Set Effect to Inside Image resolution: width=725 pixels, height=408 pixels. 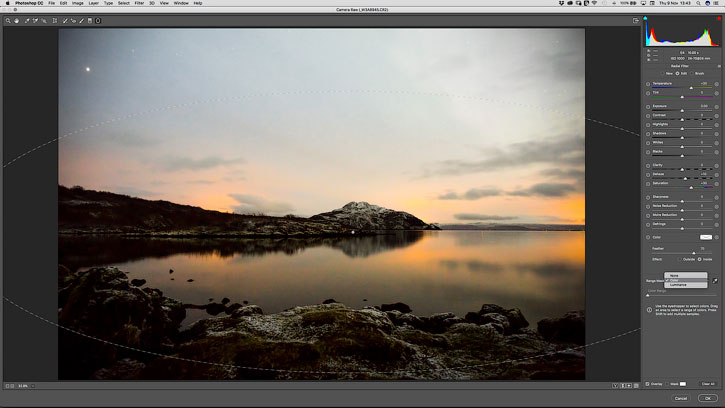click(x=700, y=260)
